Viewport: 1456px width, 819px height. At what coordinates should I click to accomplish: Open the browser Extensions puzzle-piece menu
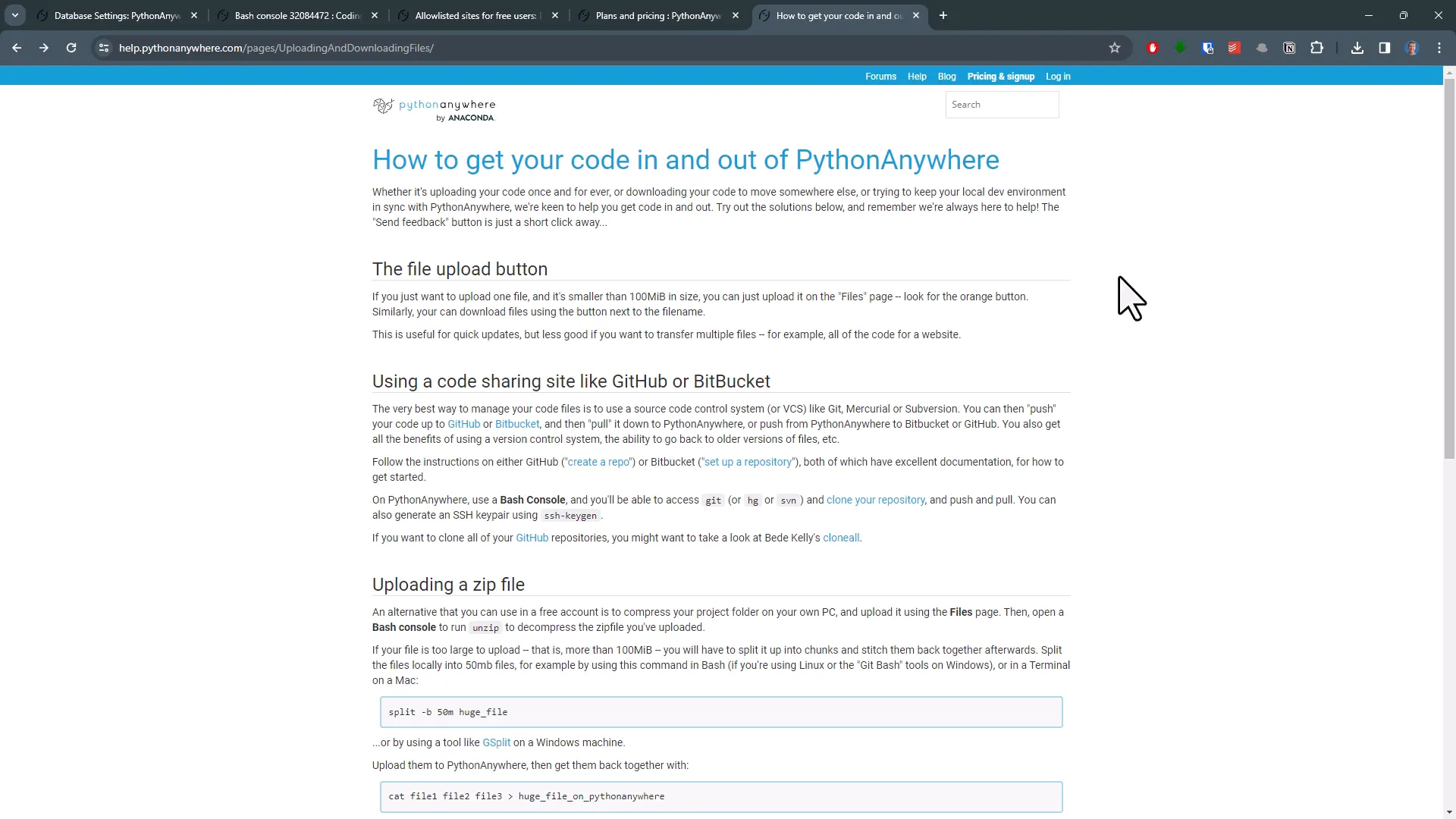pos(1317,47)
